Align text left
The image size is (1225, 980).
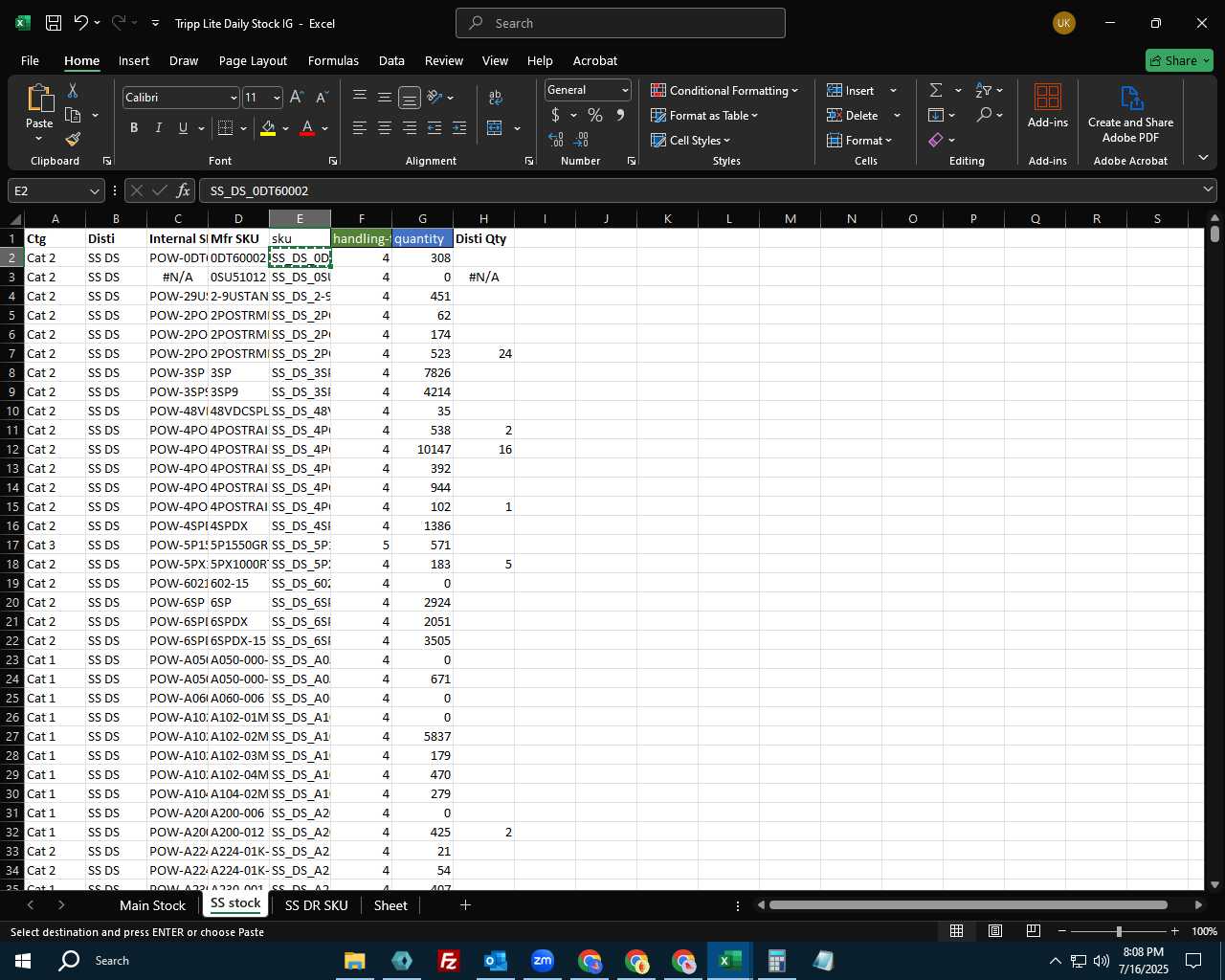click(x=359, y=128)
